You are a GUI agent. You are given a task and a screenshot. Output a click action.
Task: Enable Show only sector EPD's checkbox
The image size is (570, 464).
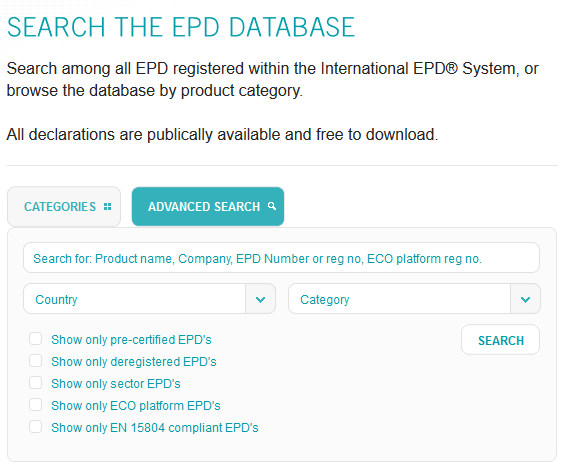(36, 383)
